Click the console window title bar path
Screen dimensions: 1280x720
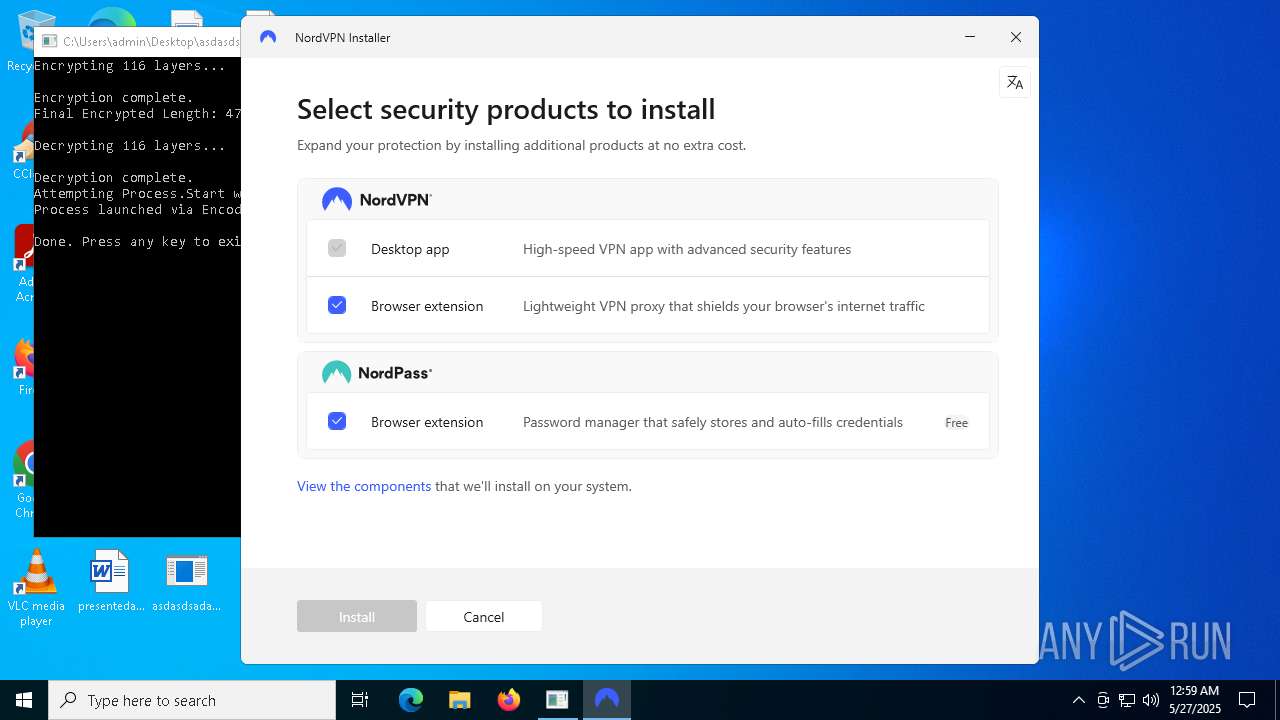tap(151, 42)
